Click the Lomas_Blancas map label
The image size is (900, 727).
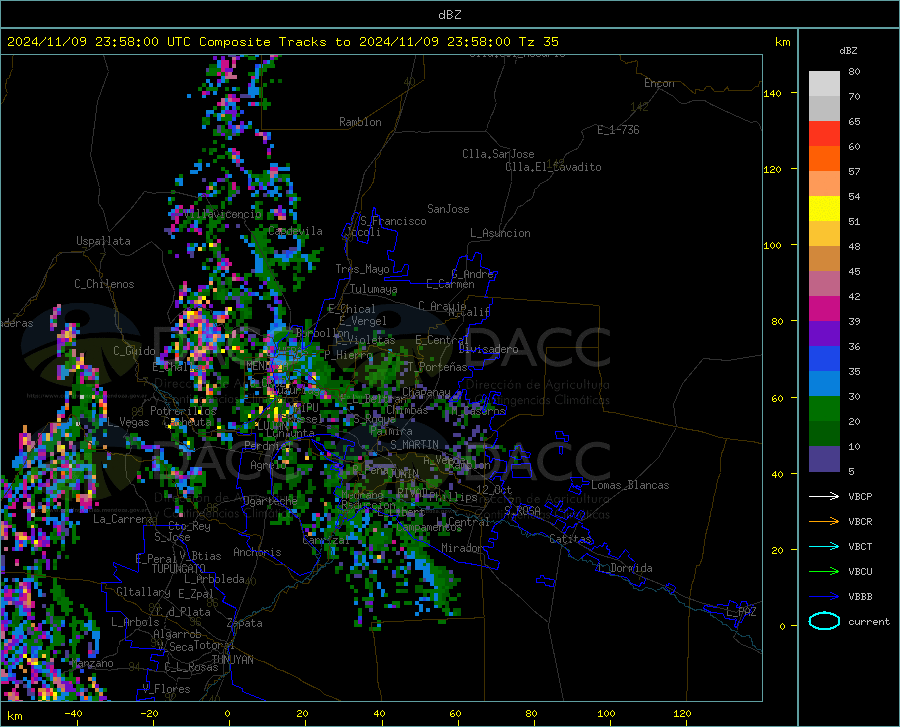coord(630,485)
